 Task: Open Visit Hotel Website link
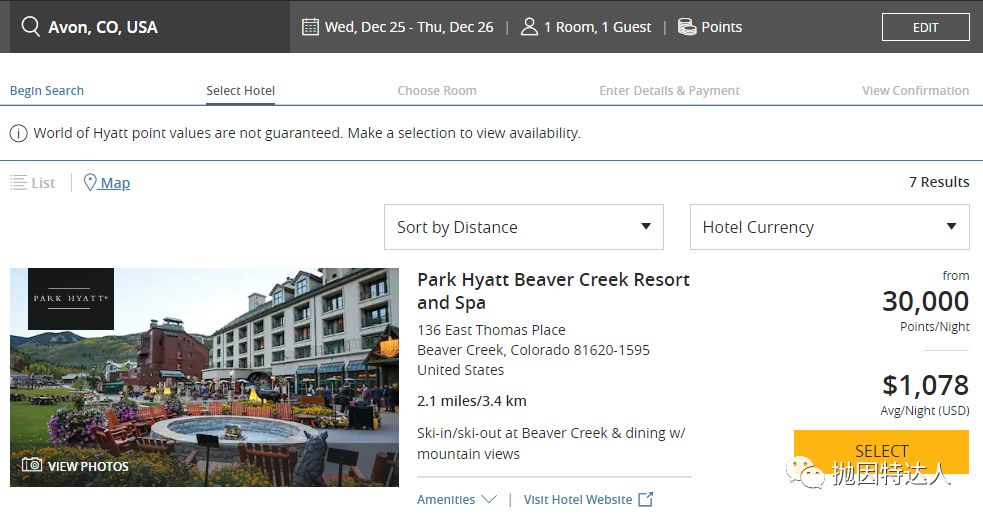578,499
